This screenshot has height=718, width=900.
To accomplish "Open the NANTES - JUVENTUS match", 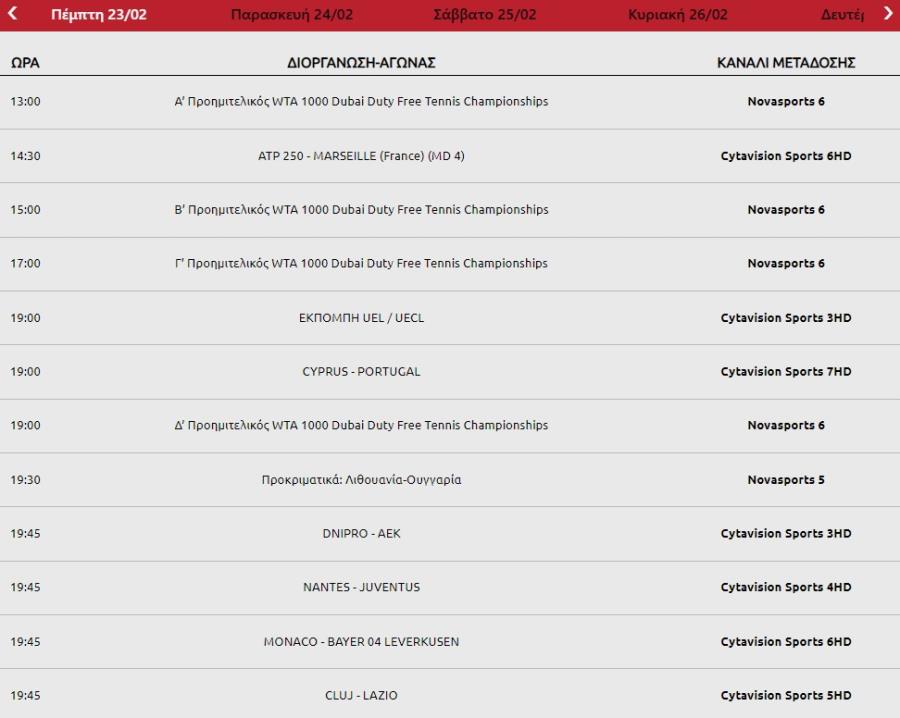I will coord(361,587).
